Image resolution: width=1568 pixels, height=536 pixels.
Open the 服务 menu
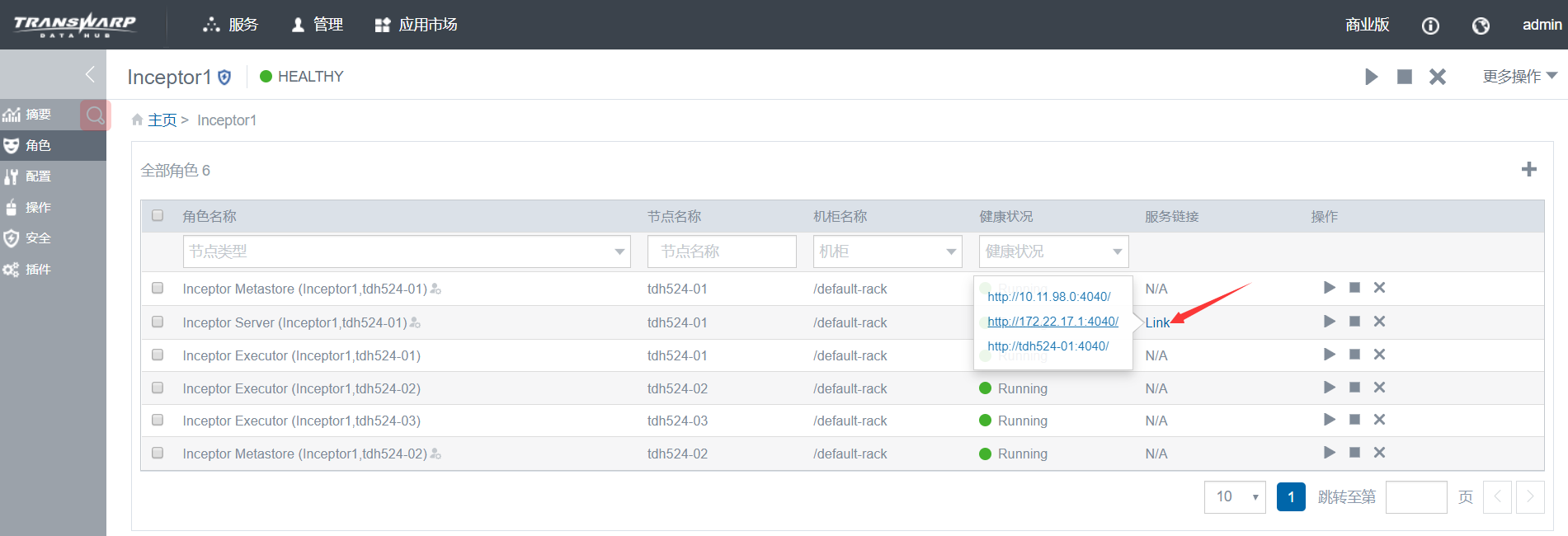[231, 25]
